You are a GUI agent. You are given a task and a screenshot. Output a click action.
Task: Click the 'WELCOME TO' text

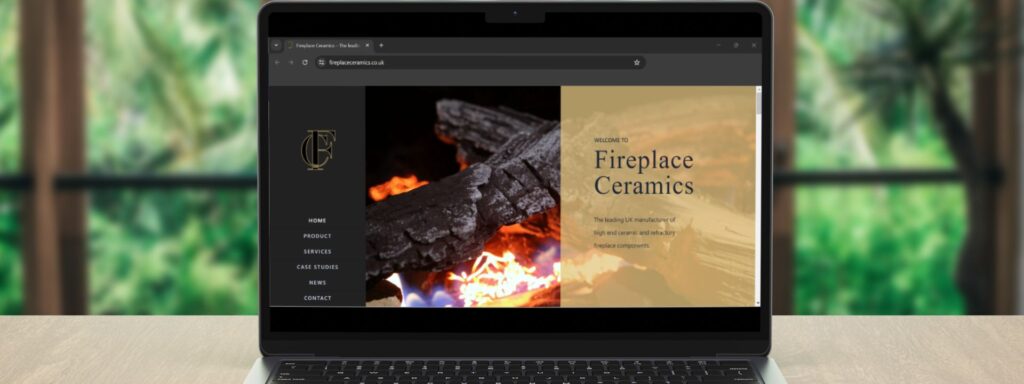click(x=611, y=140)
